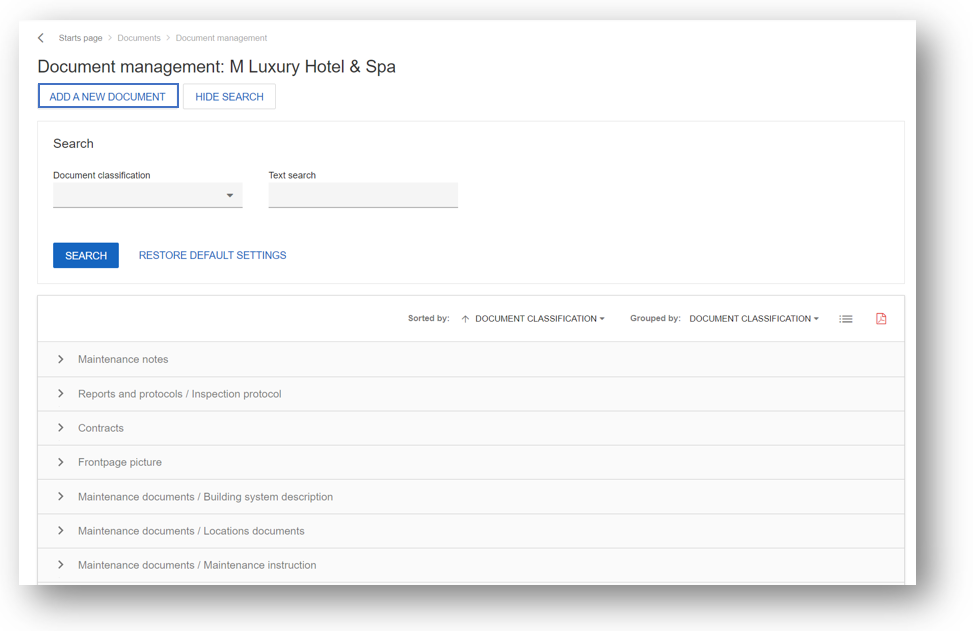Expand Maintenance documents / Building system description
The image size is (973, 631).
tap(60, 496)
